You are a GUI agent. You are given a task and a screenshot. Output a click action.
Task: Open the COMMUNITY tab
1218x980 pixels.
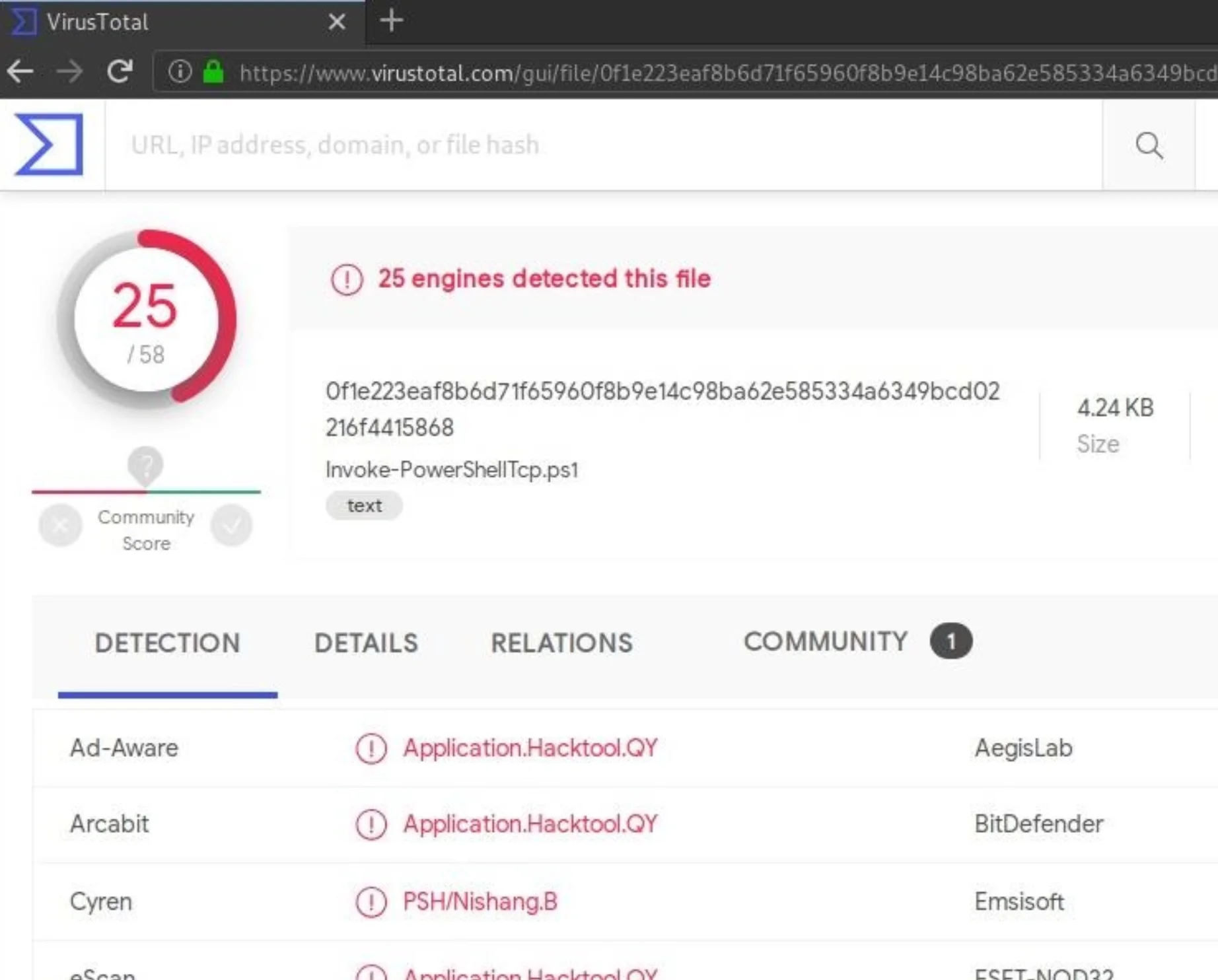[858, 641]
